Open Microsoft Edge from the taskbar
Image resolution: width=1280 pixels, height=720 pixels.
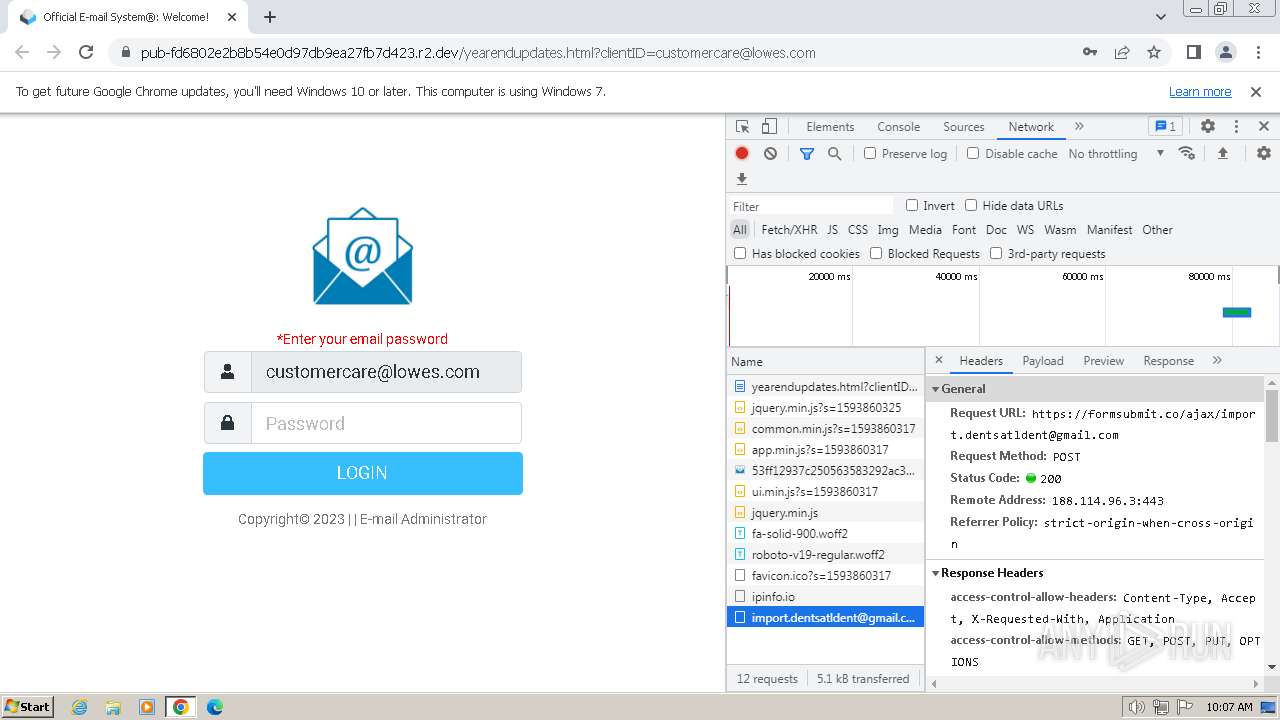click(214, 707)
